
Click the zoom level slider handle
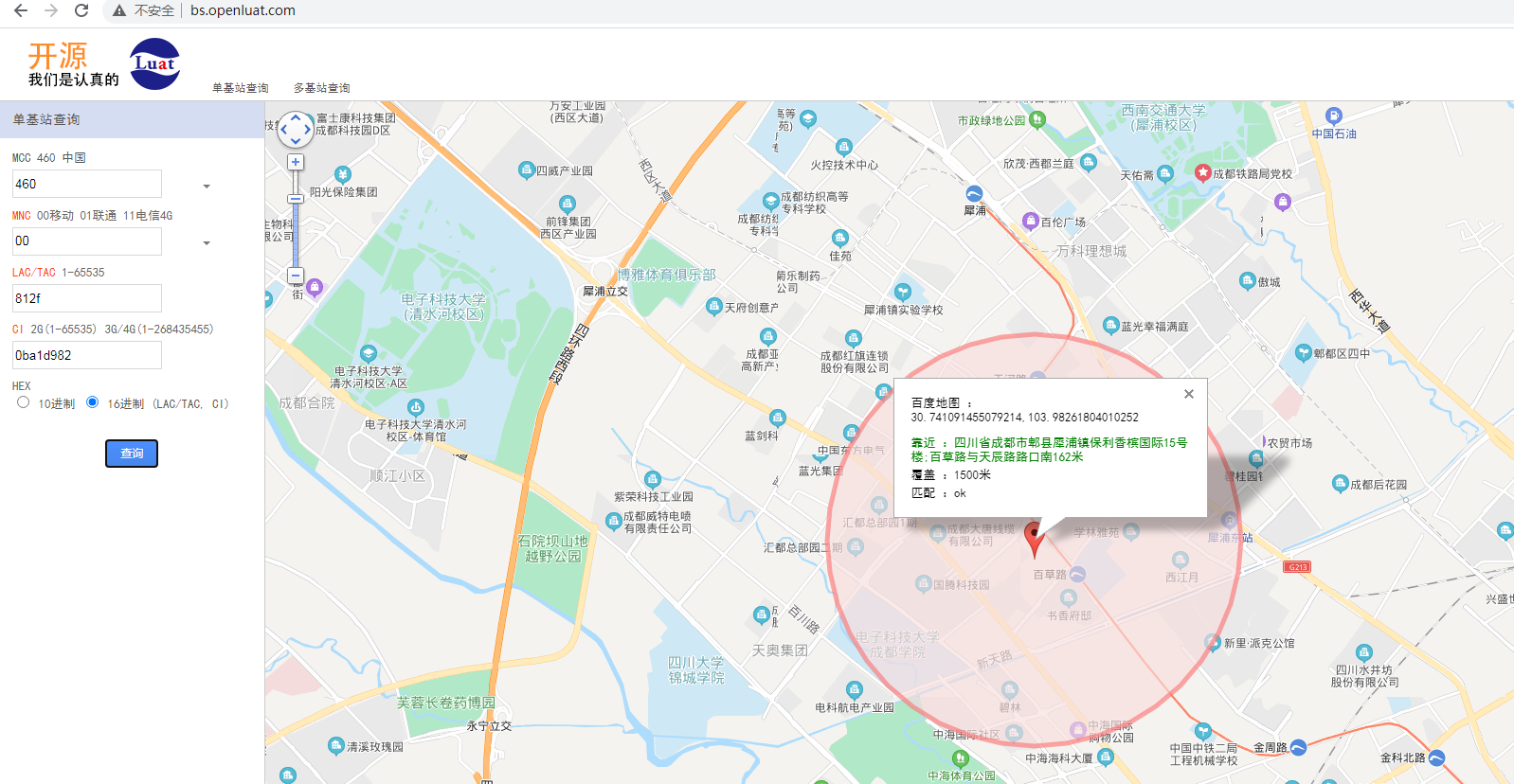coord(296,199)
